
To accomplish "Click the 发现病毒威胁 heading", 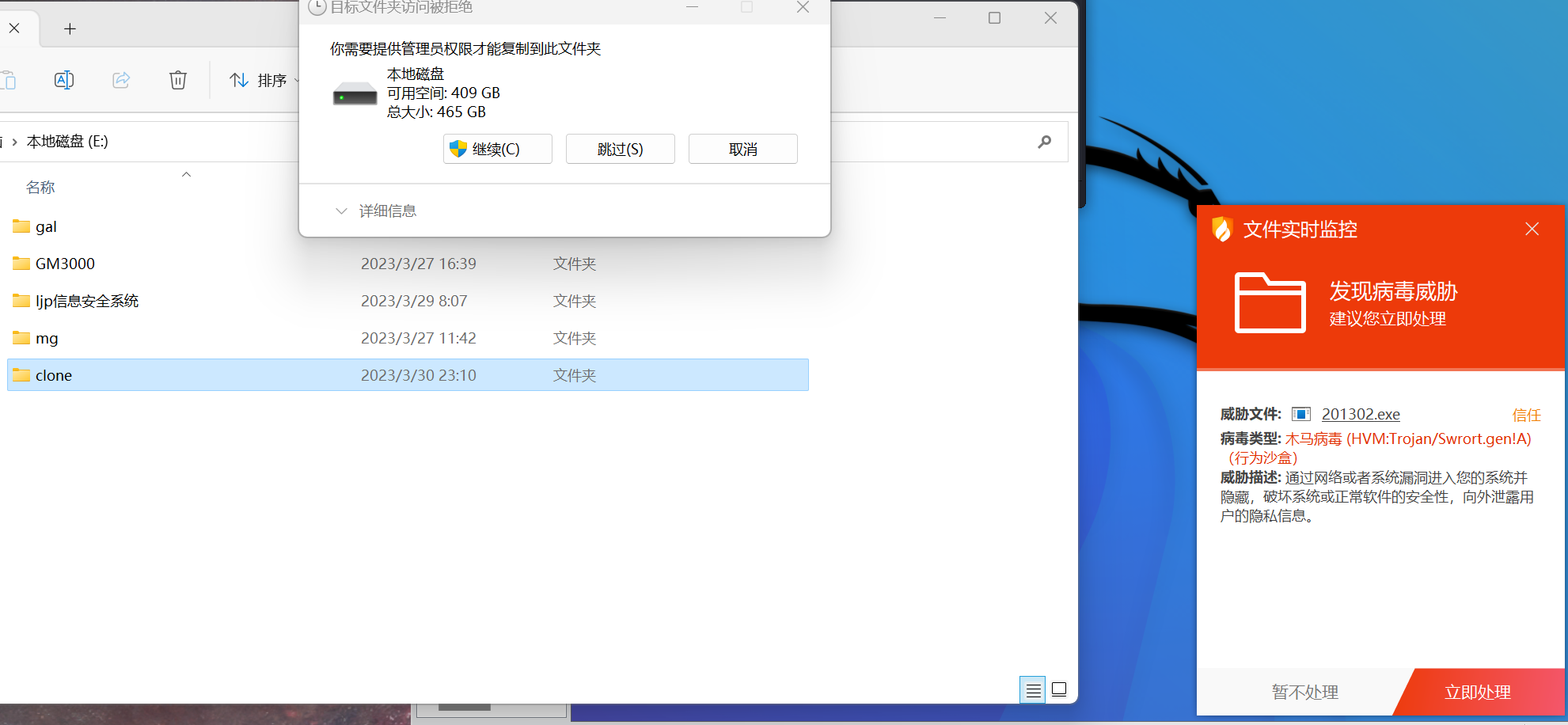I will point(1393,291).
